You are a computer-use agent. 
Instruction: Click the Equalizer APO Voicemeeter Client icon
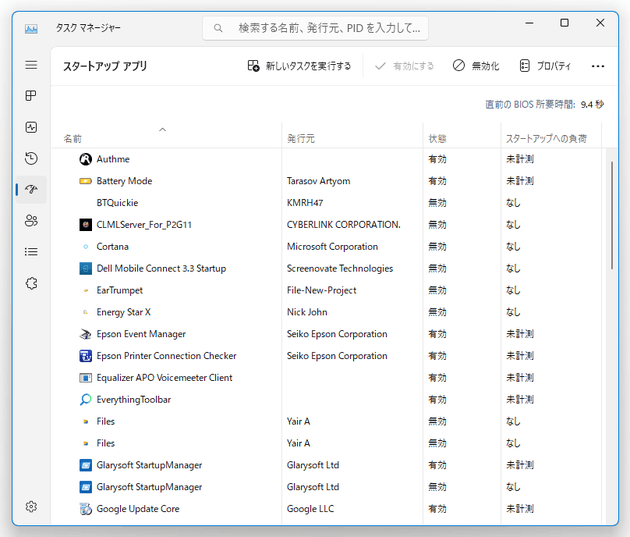pyautogui.click(x=86, y=378)
